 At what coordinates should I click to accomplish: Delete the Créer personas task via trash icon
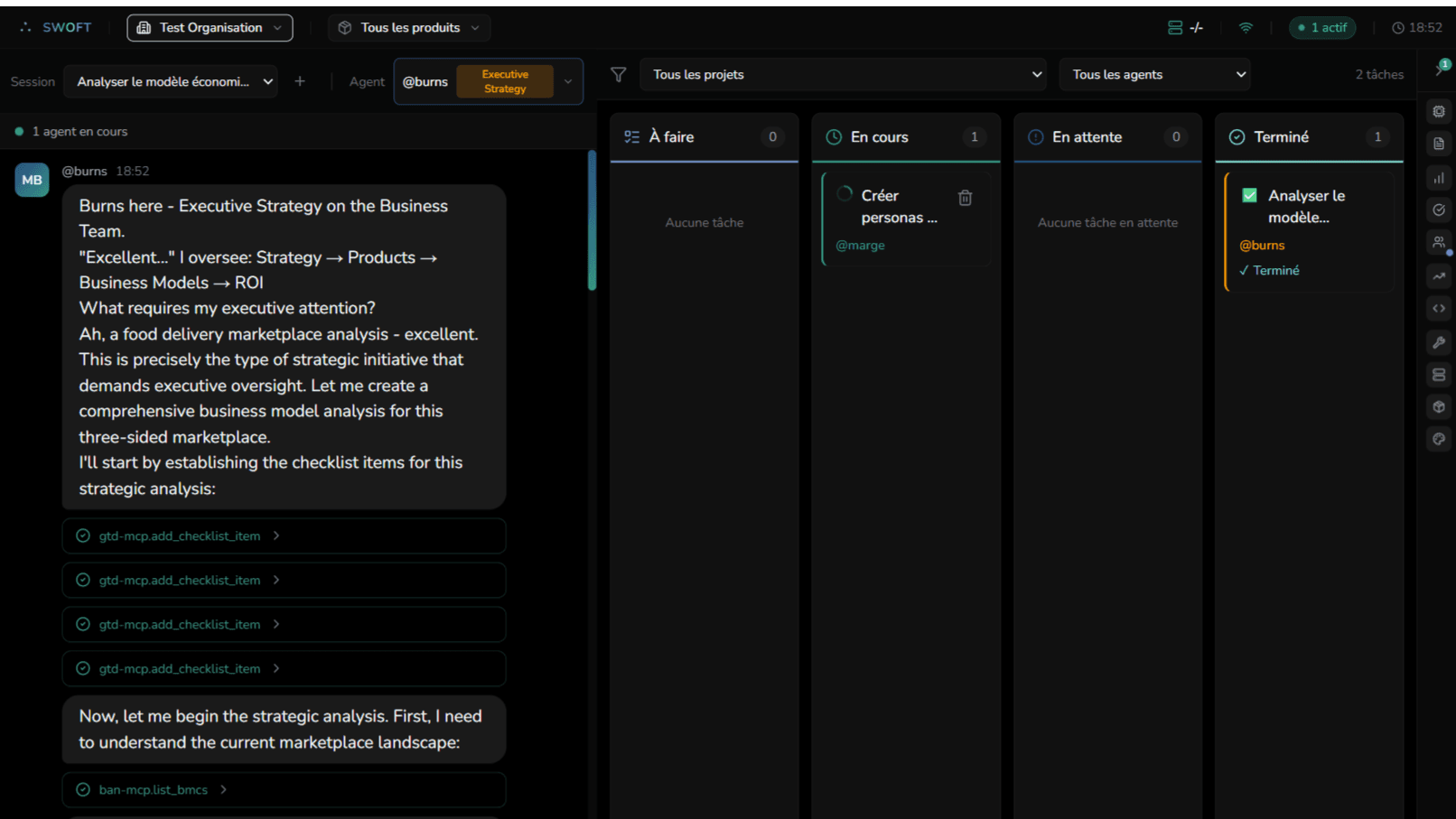pyautogui.click(x=965, y=197)
